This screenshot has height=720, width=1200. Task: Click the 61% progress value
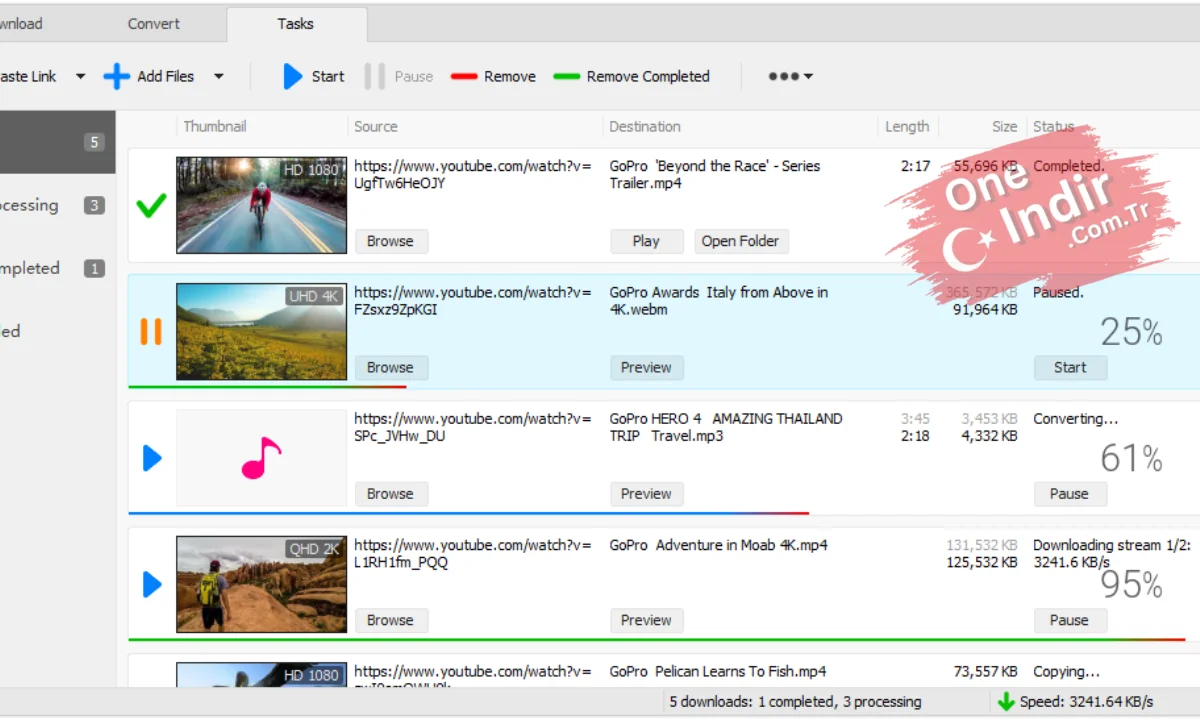1131,458
